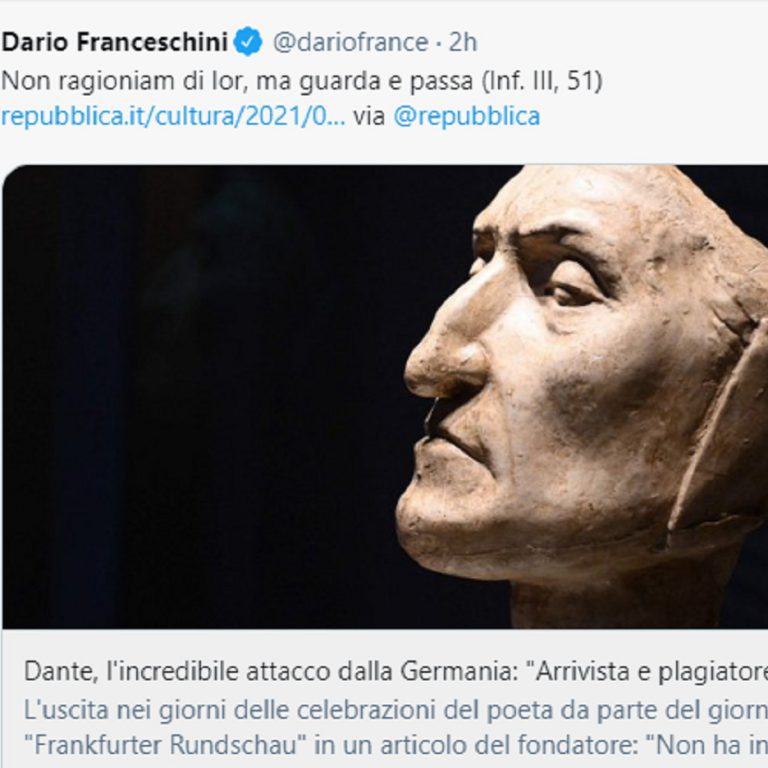The width and height of the screenshot is (768, 768).
Task: Open the @repubblica mention
Action: click(467, 117)
